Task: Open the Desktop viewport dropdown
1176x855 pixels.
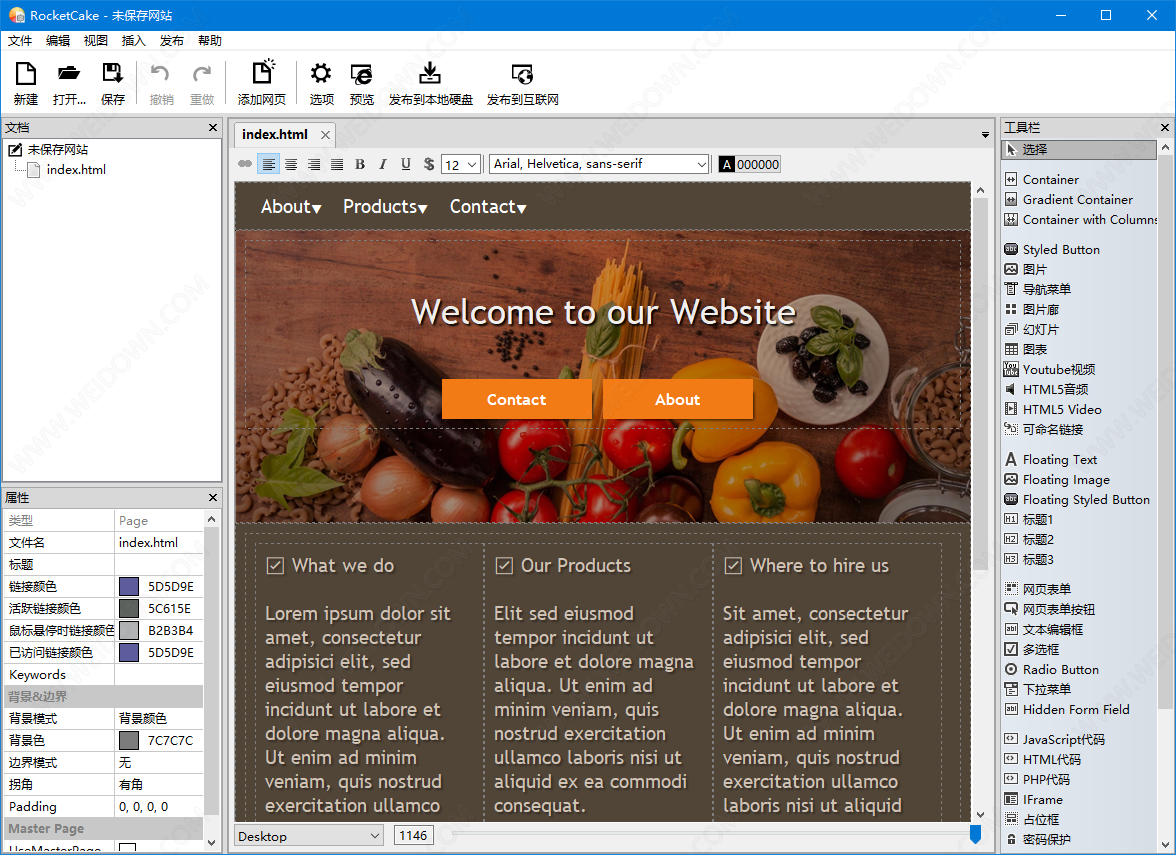Action: point(309,836)
